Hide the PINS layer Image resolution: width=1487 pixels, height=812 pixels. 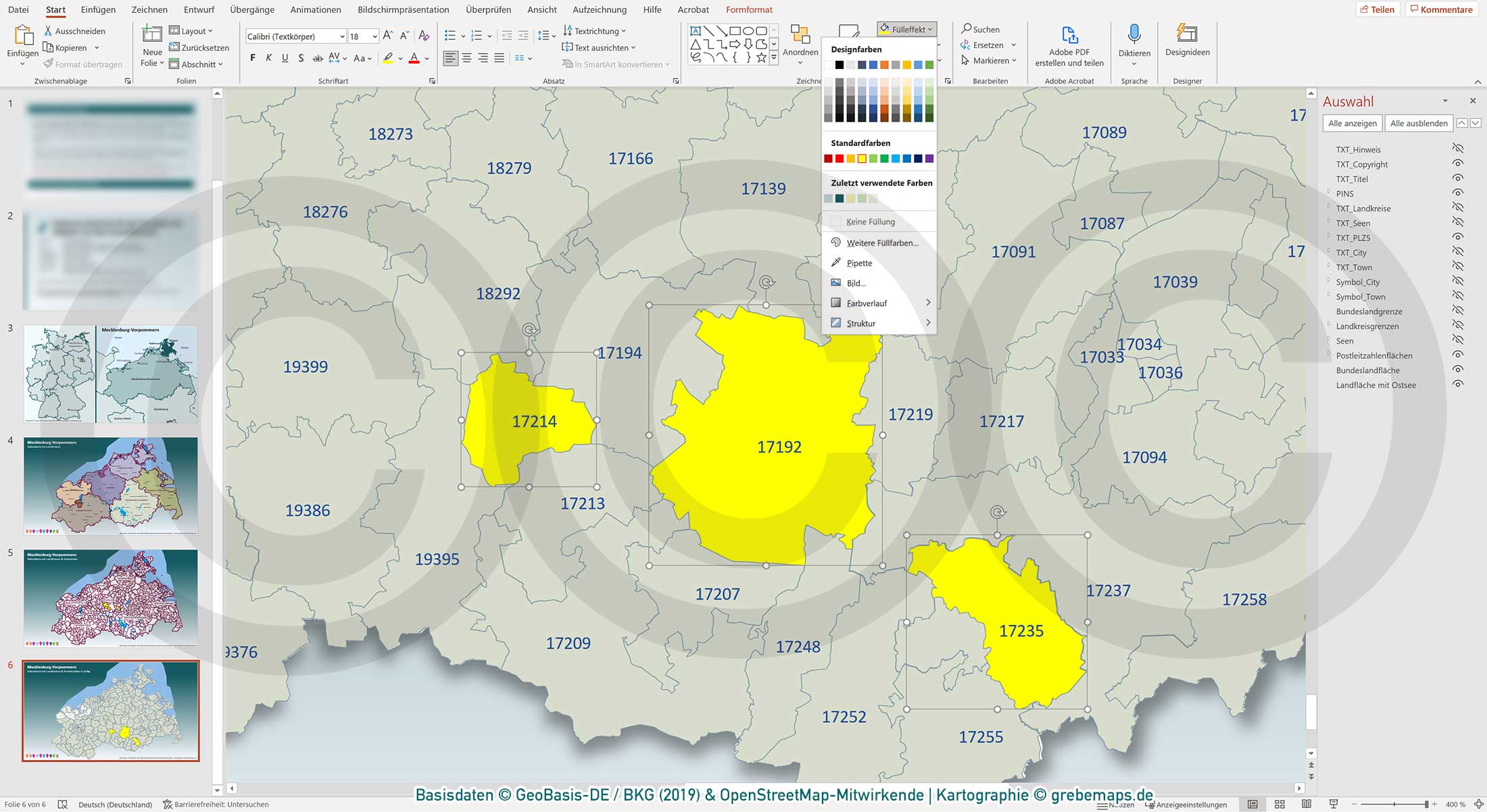1458,193
